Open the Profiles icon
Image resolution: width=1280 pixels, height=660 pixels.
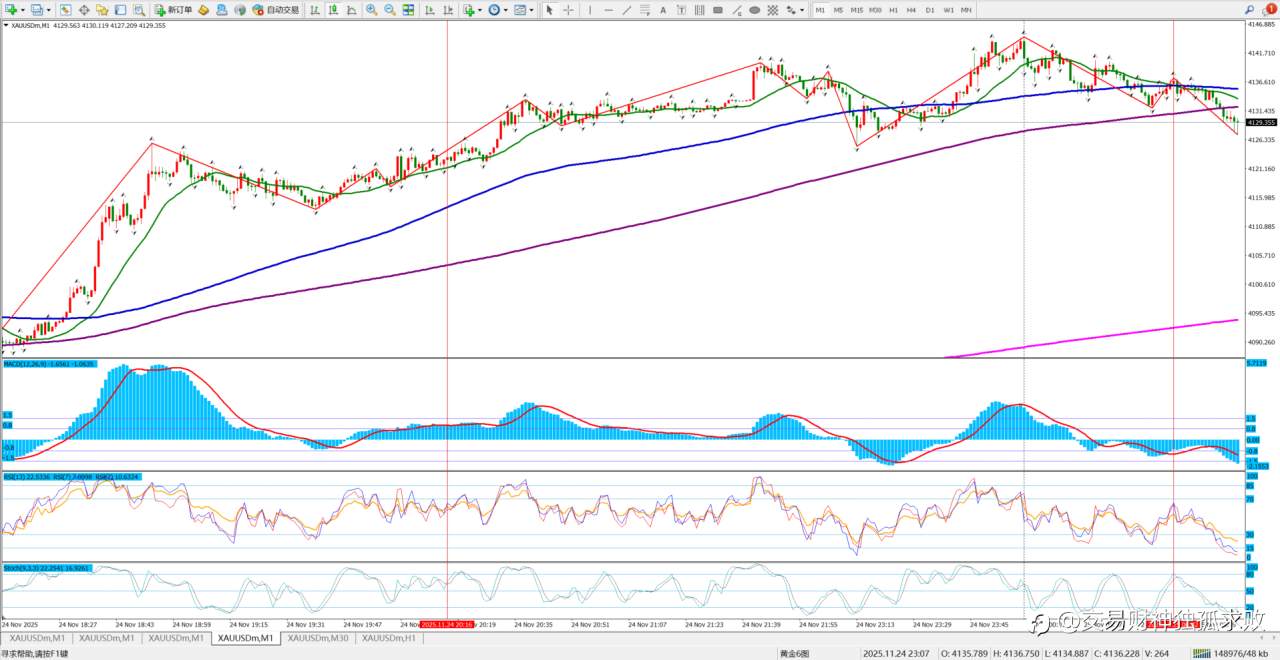pos(36,10)
